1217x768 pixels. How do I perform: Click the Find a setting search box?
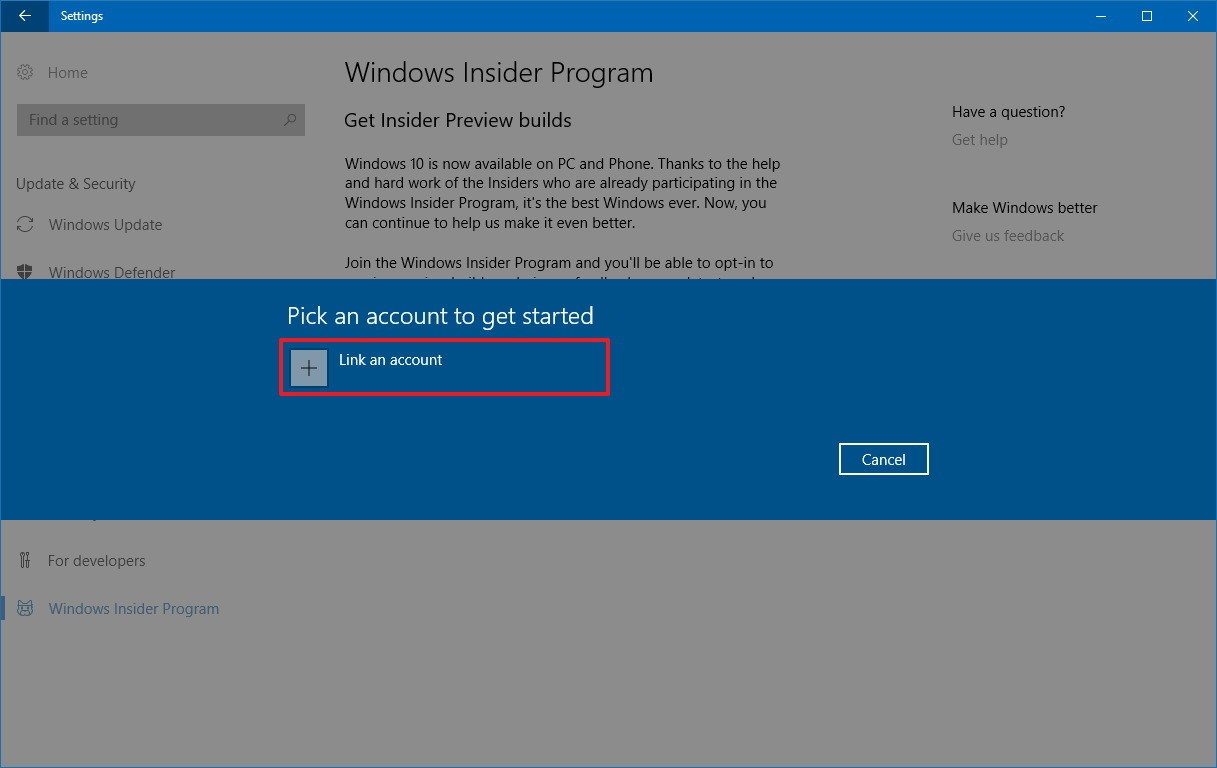[x=150, y=120]
